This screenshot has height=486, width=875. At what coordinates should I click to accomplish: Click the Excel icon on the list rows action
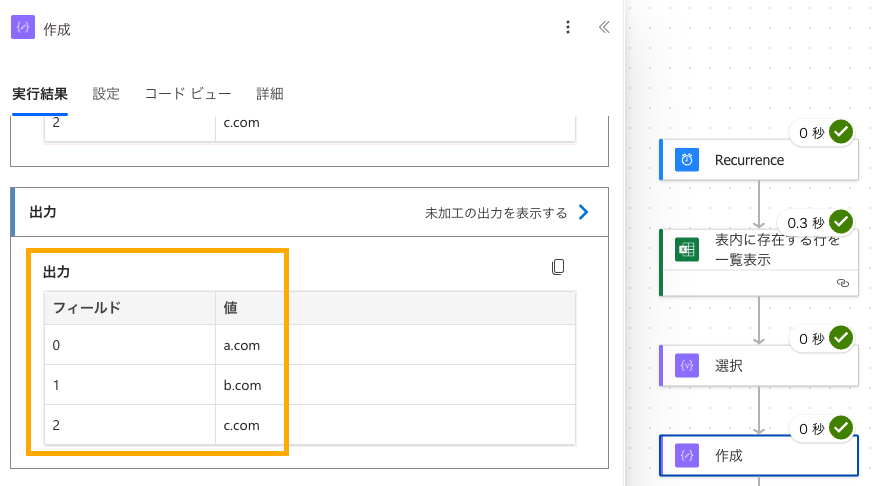click(687, 249)
